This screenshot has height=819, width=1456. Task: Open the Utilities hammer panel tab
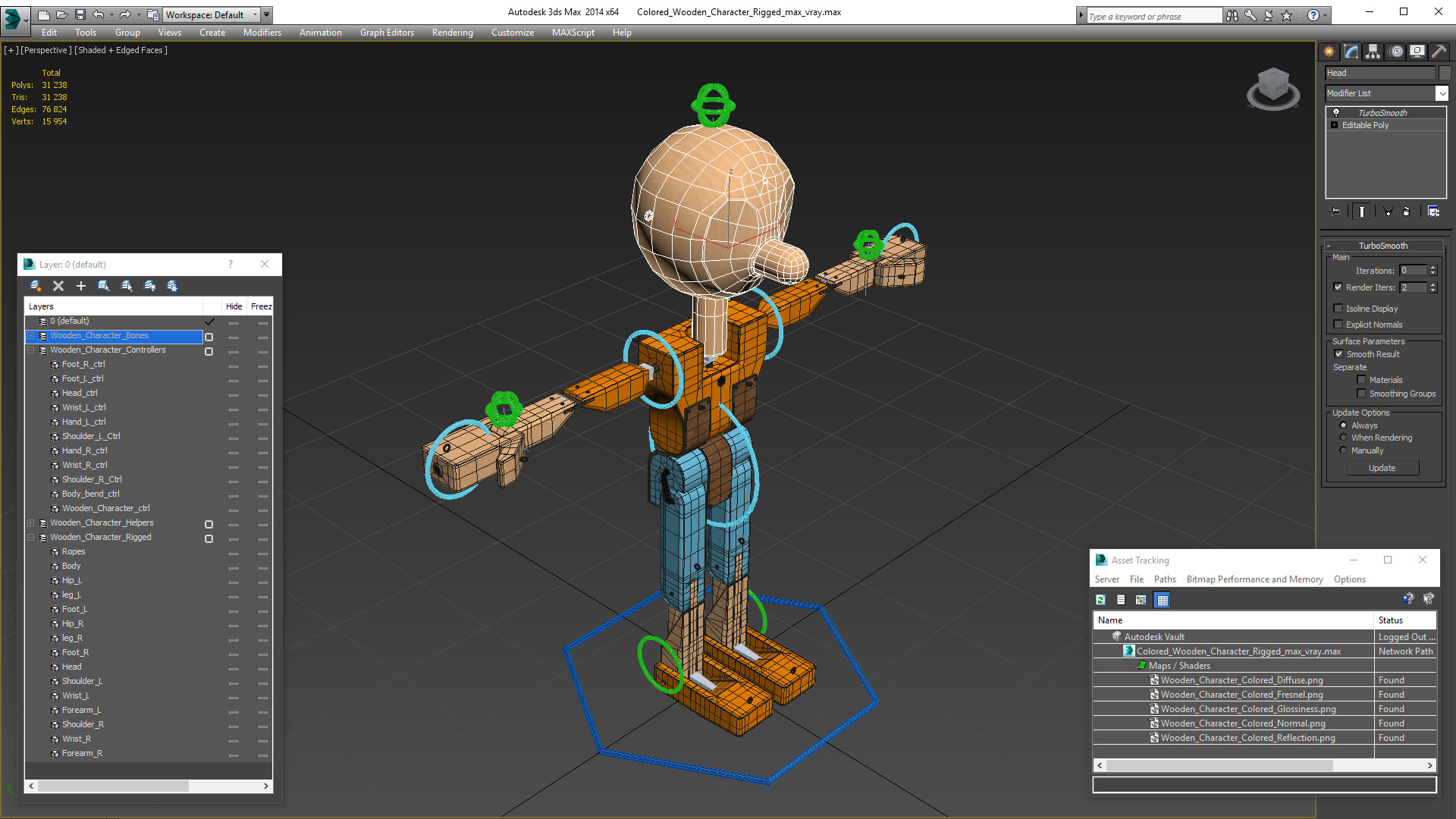click(1439, 52)
